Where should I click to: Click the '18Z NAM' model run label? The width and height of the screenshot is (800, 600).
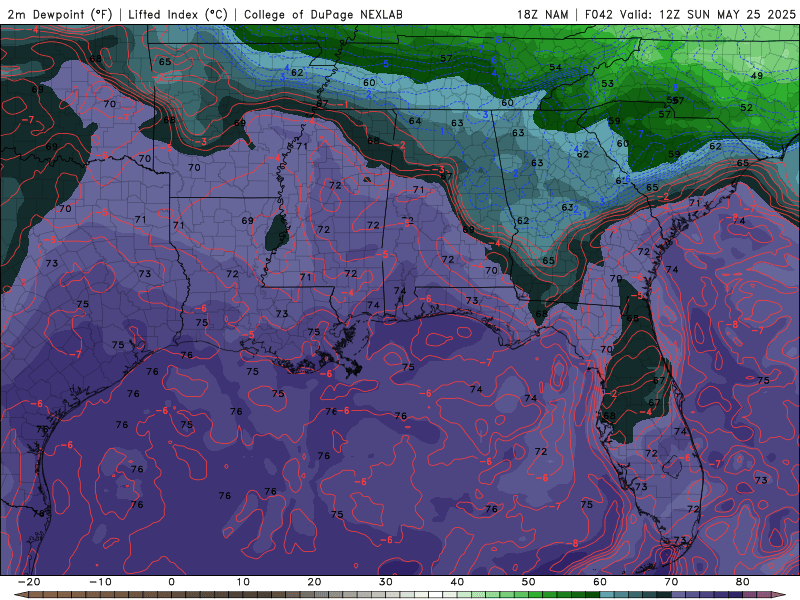(542, 14)
